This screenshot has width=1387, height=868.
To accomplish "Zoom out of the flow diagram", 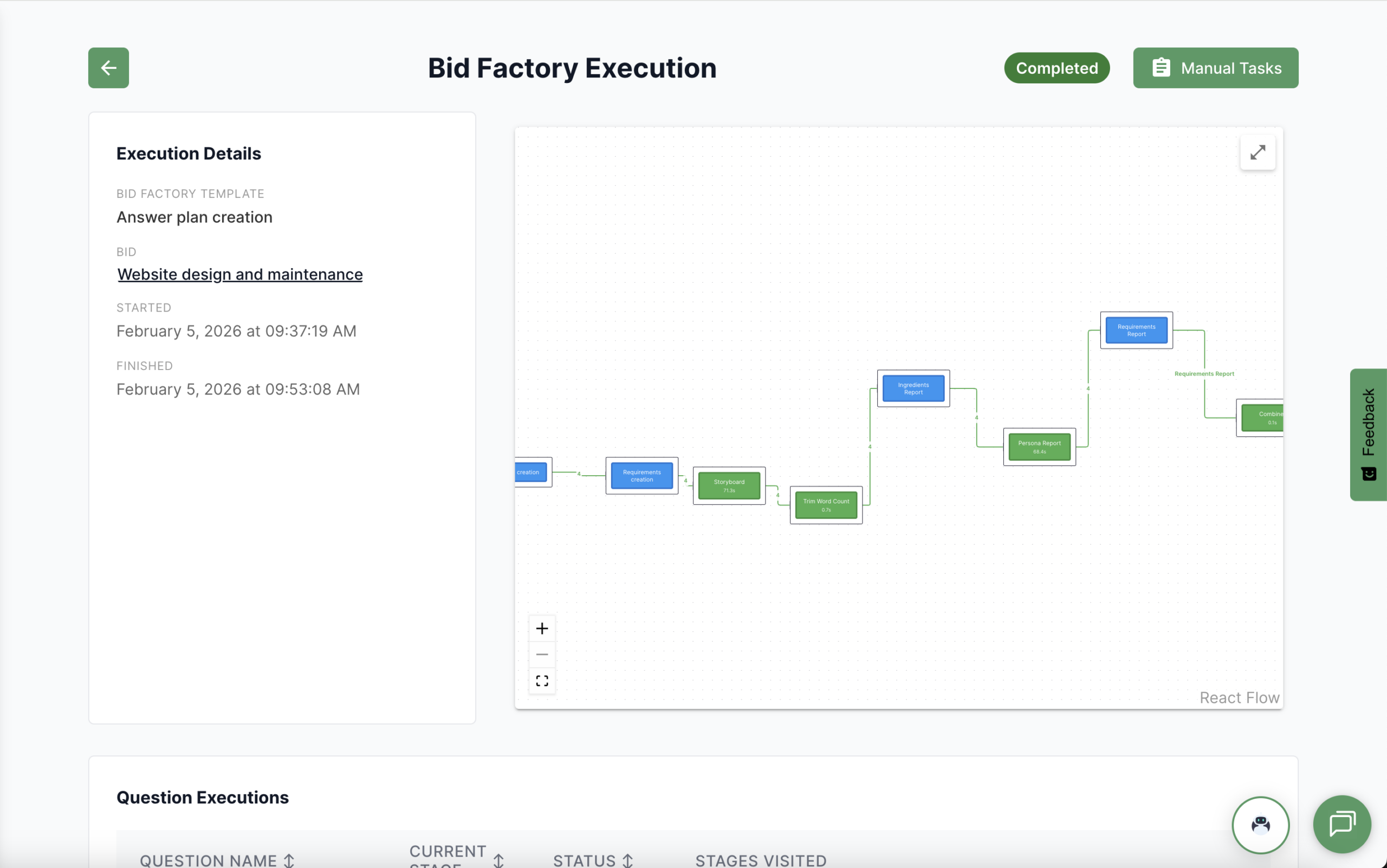I will 541,655.
